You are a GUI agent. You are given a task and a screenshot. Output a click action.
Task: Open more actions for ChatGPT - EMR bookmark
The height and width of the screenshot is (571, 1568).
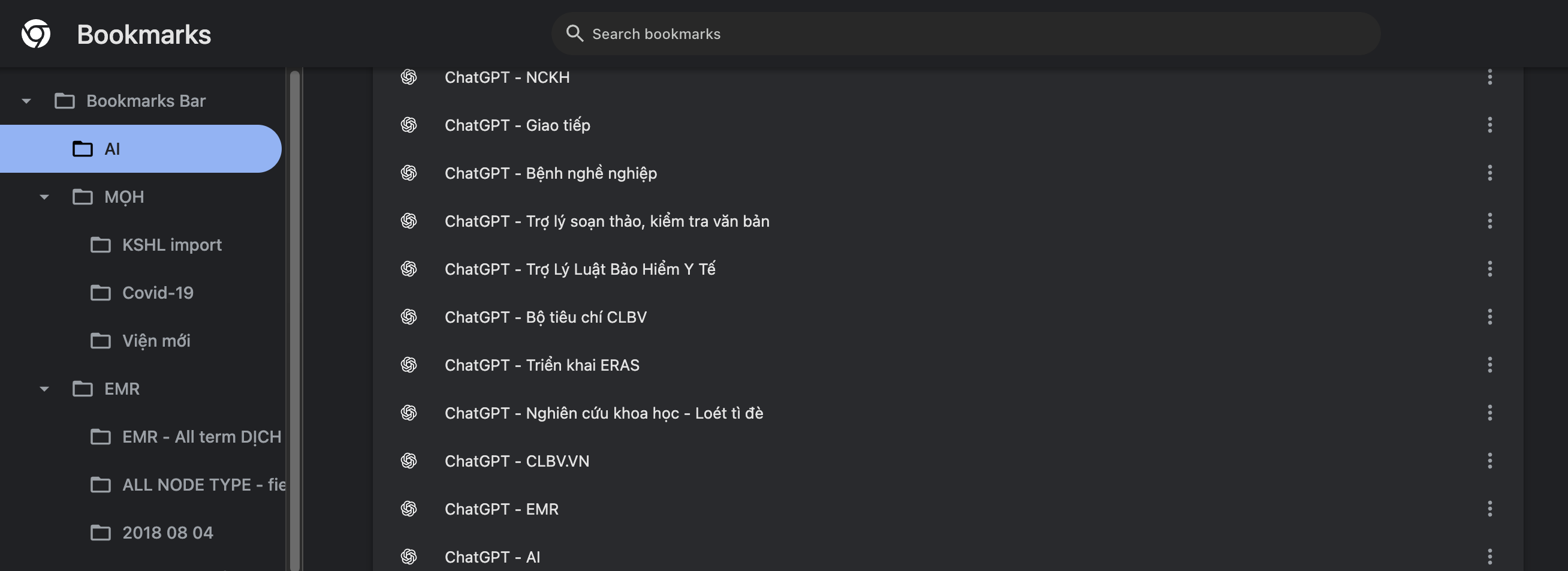[1489, 509]
